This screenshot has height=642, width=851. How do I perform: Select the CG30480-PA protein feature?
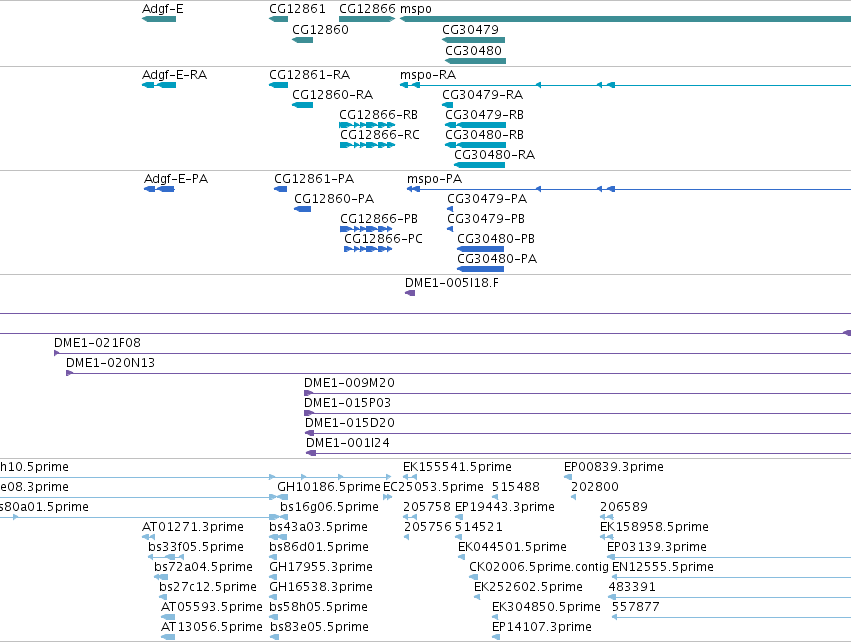pos(480,269)
